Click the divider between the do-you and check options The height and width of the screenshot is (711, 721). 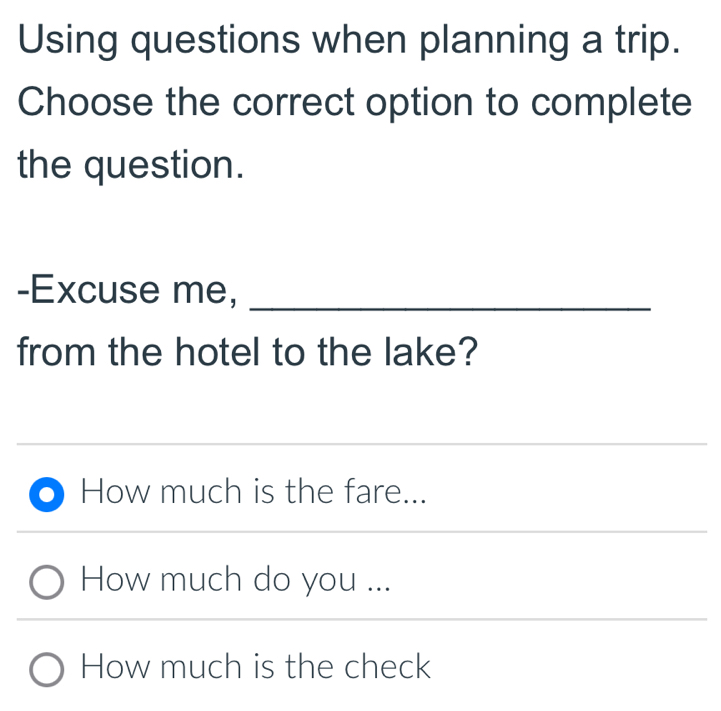coord(360,620)
